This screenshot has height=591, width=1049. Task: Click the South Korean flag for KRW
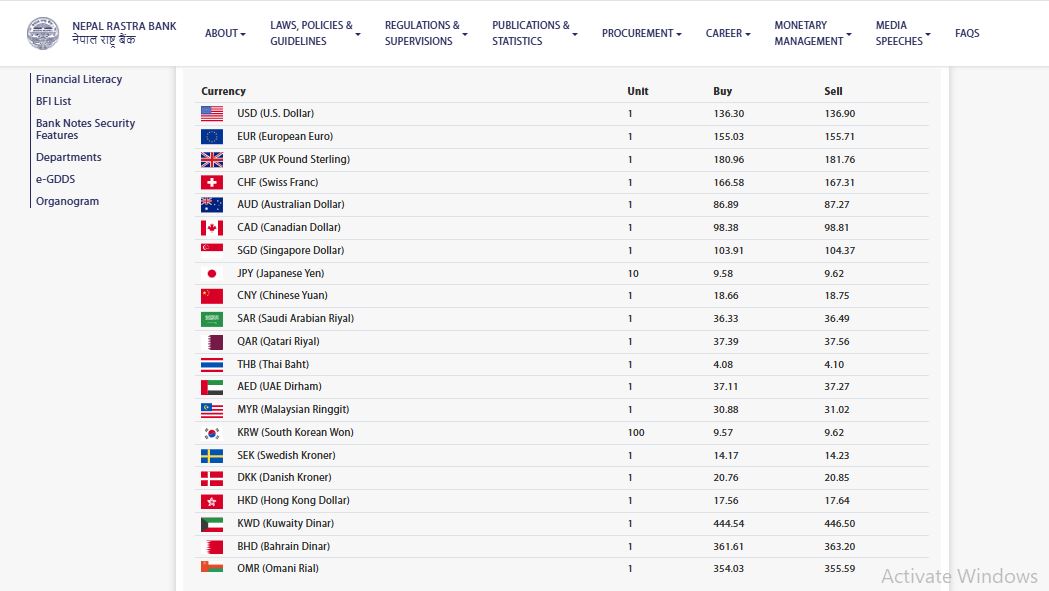coord(212,433)
